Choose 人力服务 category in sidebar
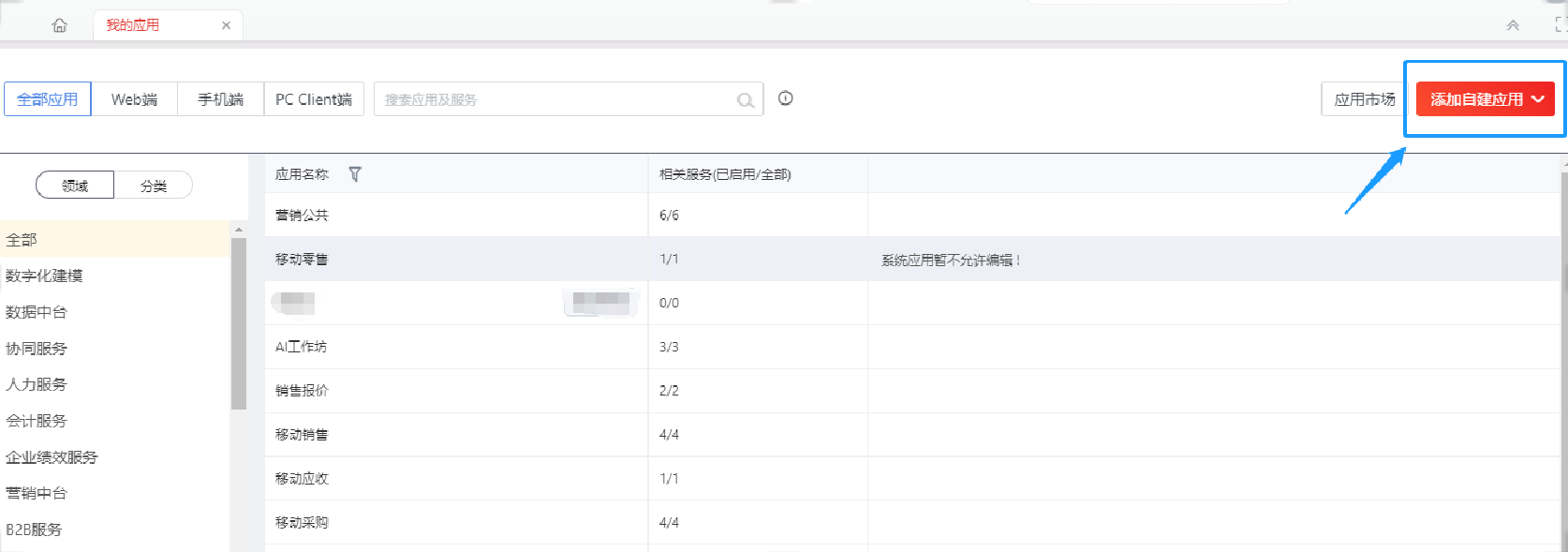Viewport: 1568px width, 552px height. 37,384
